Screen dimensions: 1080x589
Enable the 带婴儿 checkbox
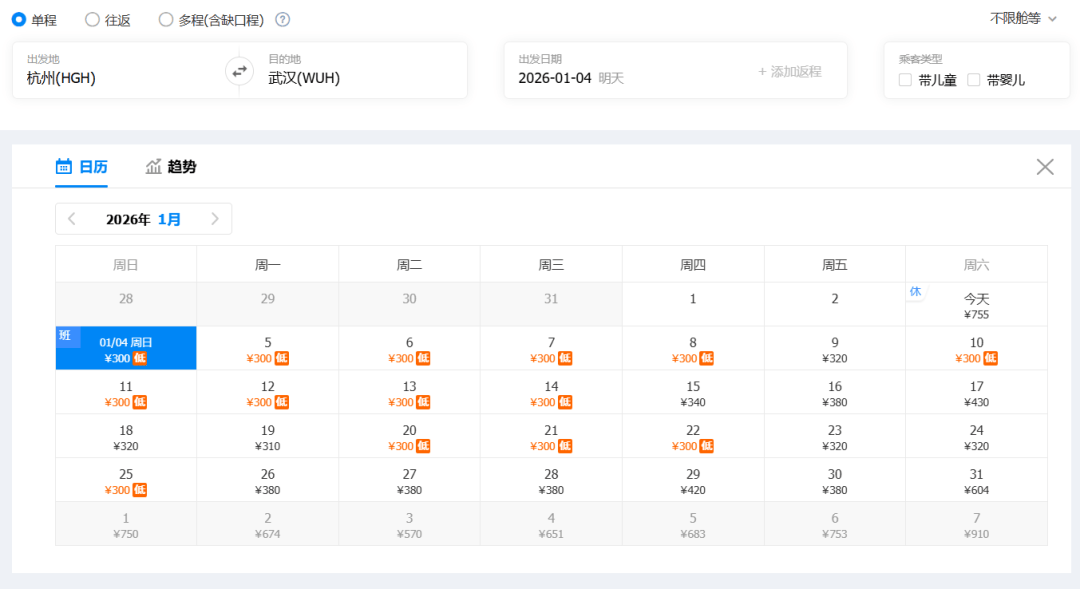pyautogui.click(x=973, y=80)
